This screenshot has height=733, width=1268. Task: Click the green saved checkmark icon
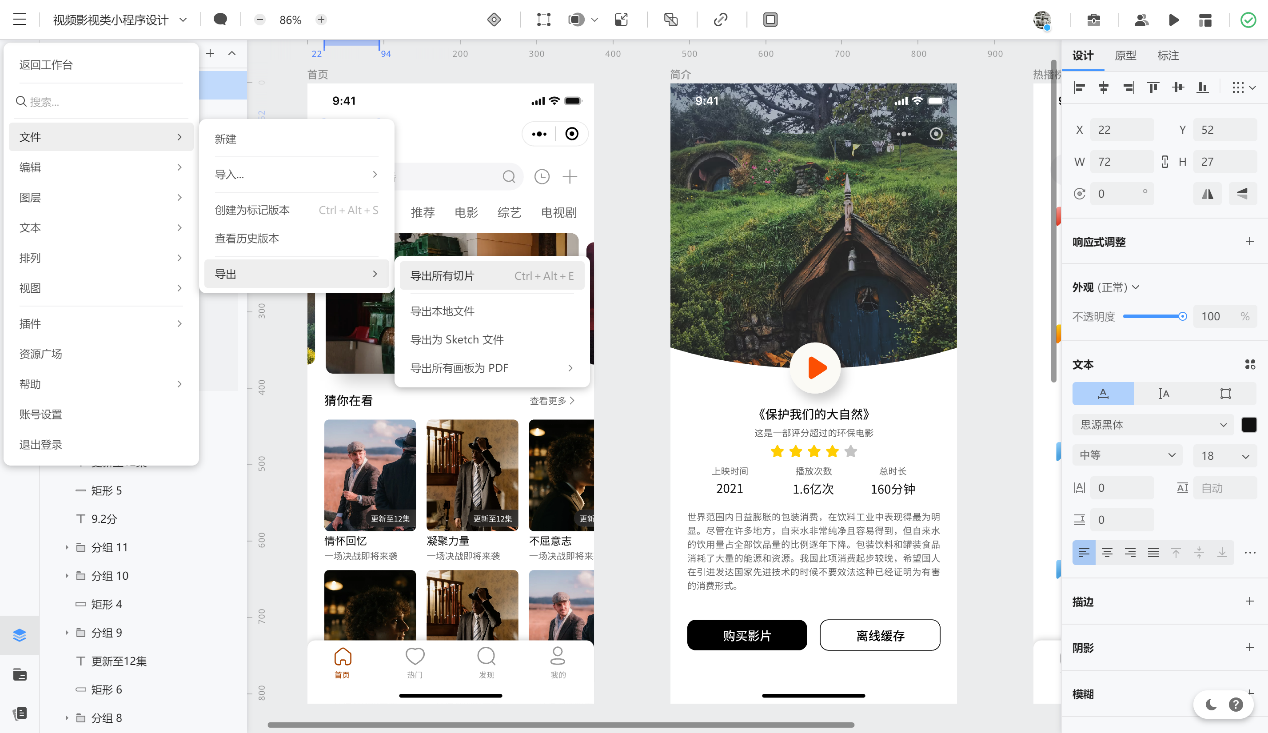tap(1248, 19)
